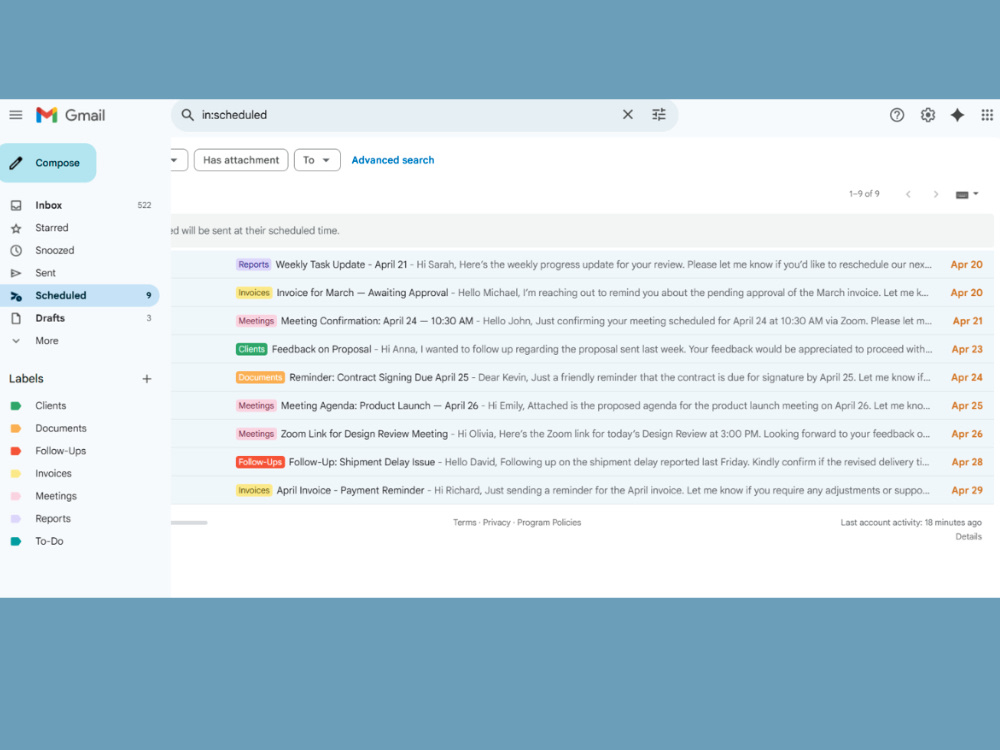Click in the in:scheduled search field
Screen dimensions: 1000x750
408,115
